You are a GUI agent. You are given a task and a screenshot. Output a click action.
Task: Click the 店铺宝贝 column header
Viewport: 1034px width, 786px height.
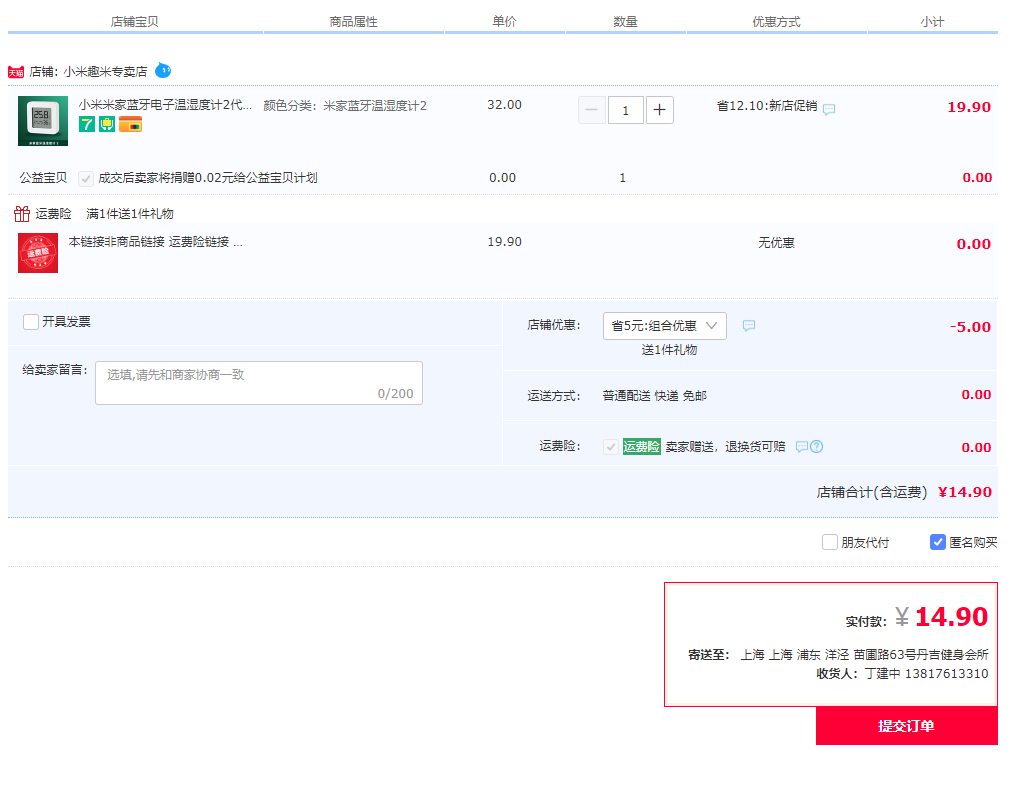[135, 22]
